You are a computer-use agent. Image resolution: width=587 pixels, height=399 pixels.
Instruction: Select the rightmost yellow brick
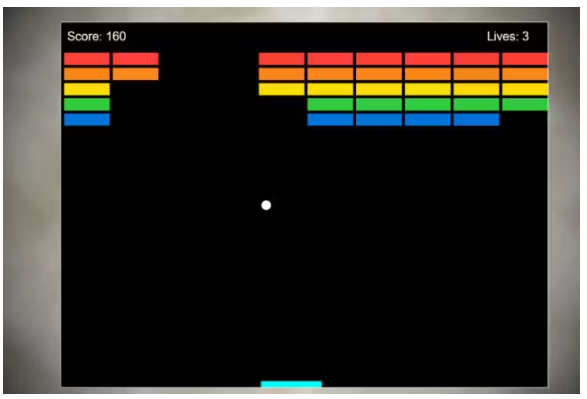(x=525, y=89)
